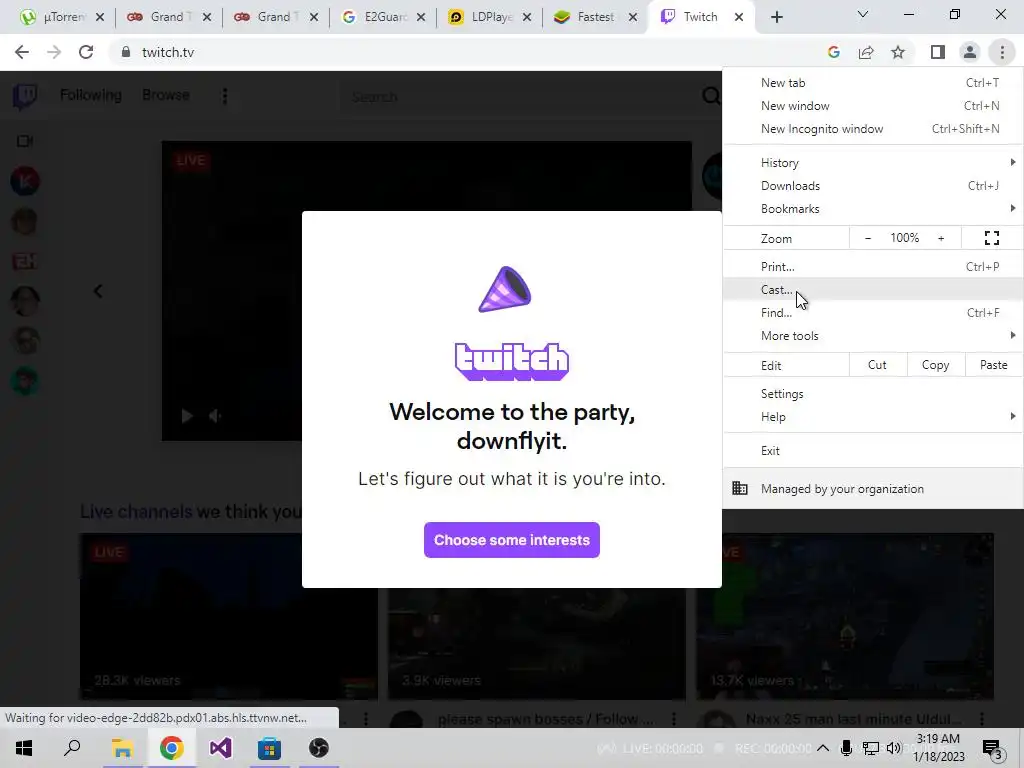Go to previous carousel stream arrow
Screen dimensions: 1024x768
98,291
